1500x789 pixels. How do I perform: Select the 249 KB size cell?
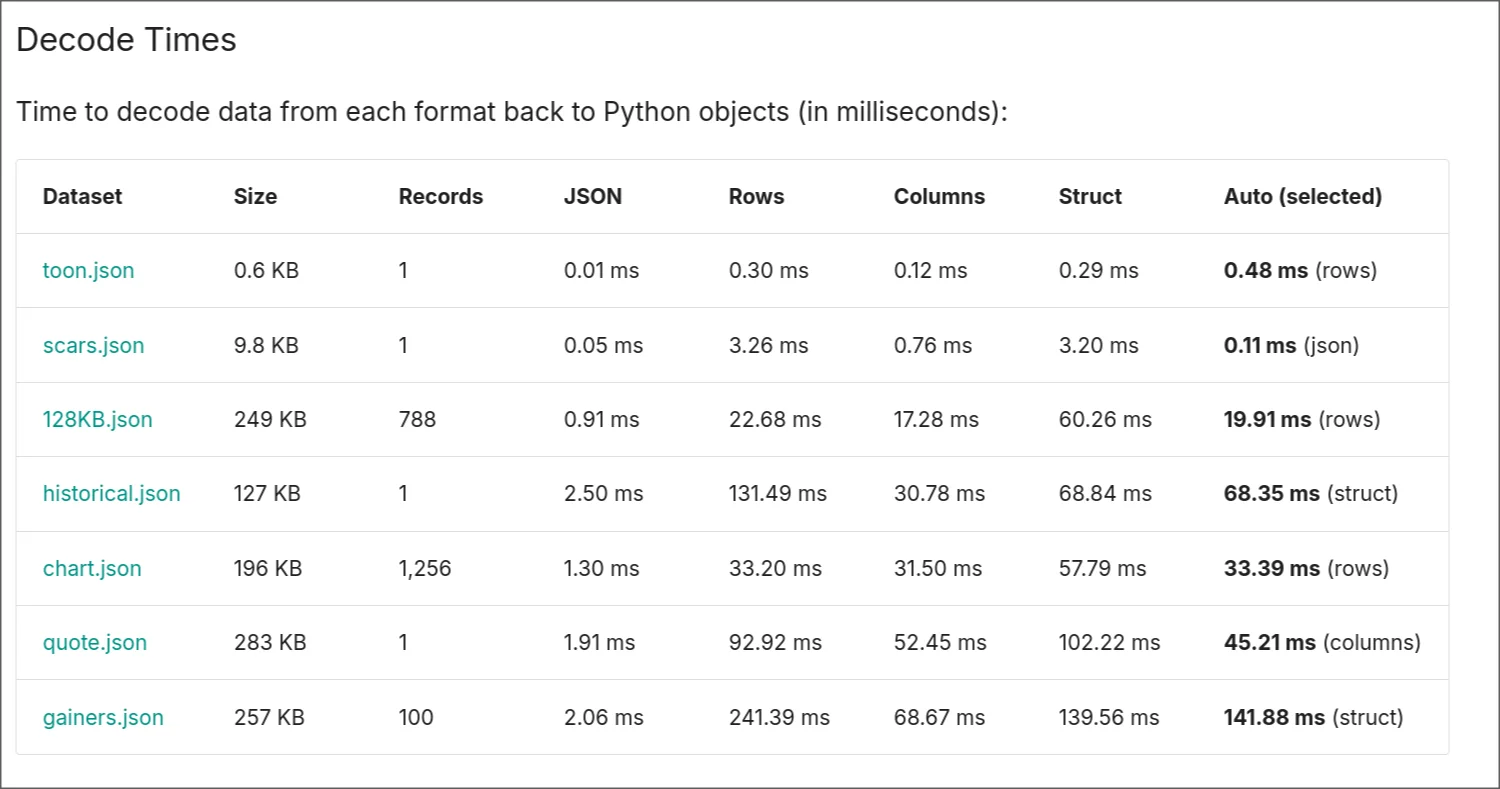pyautogui.click(x=270, y=420)
